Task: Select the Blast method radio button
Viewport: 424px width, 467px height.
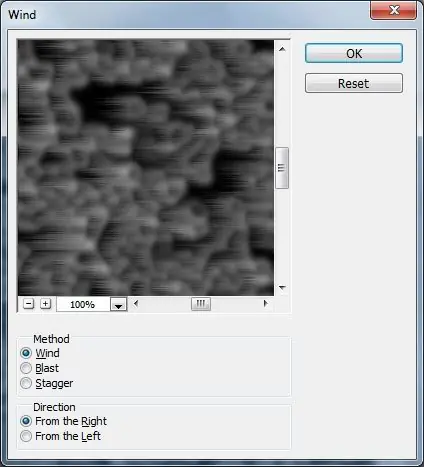Action: (26, 368)
